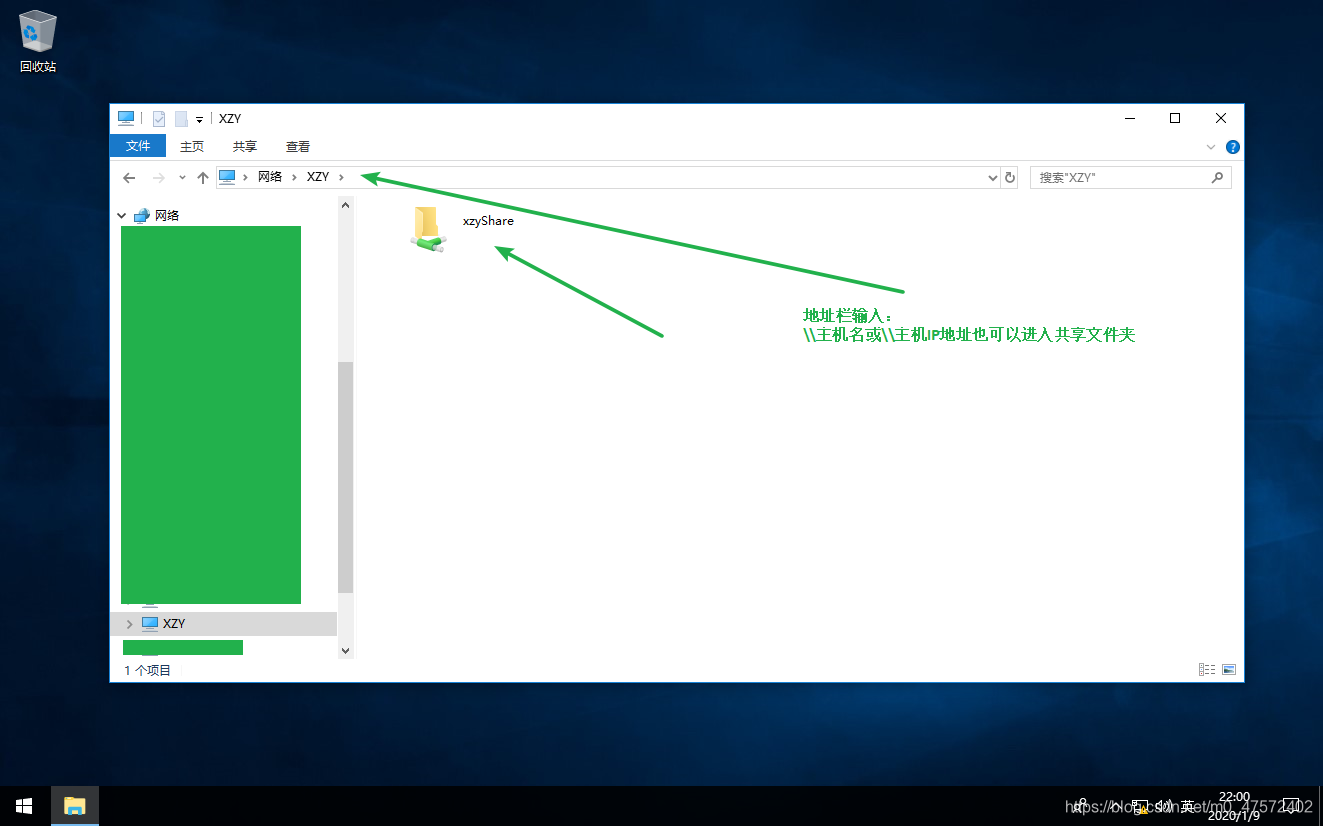Click navigation pane scroll up arrow

[346, 205]
